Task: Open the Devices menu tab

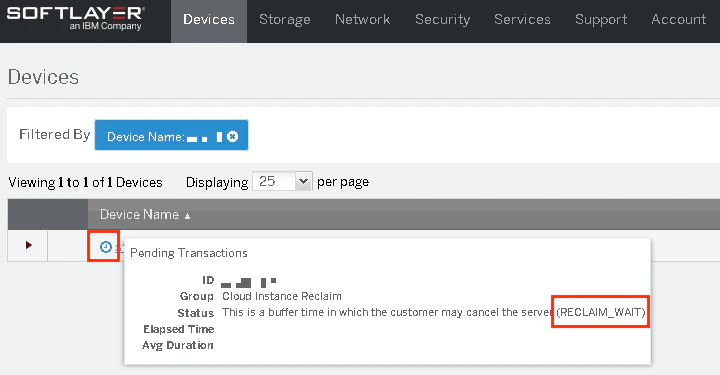Action: pos(209,21)
